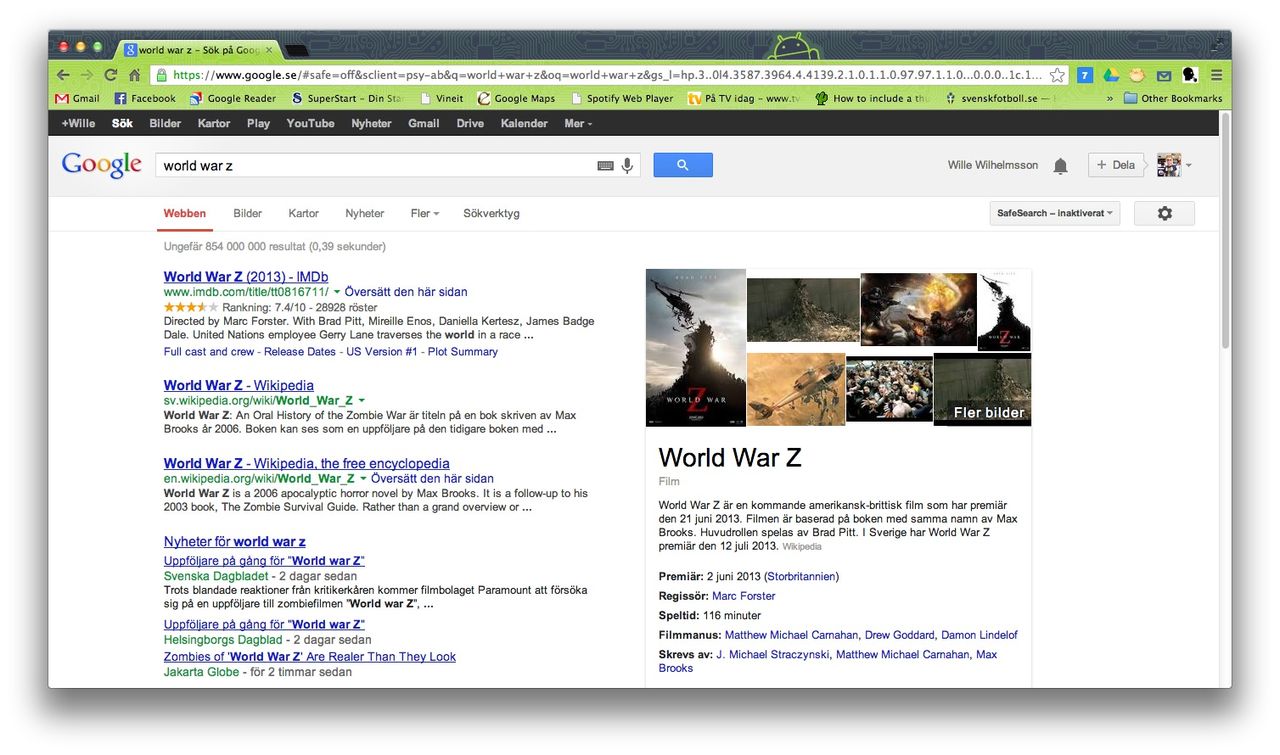Open the on-screen keyboard icon in search box
Image resolution: width=1280 pixels, height=755 pixels.
(x=605, y=166)
